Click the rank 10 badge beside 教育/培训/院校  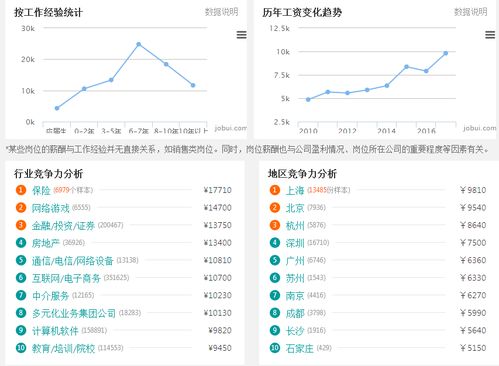[x=21, y=348]
